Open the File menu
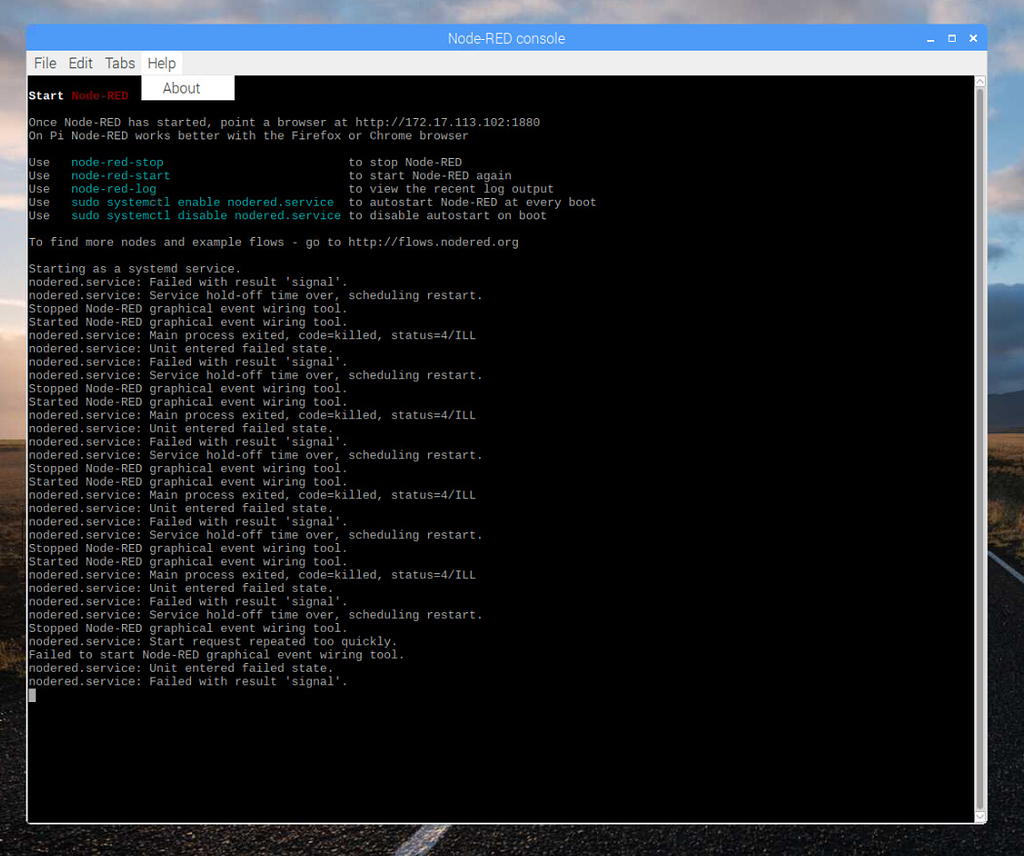This screenshot has width=1024, height=856. click(x=44, y=63)
